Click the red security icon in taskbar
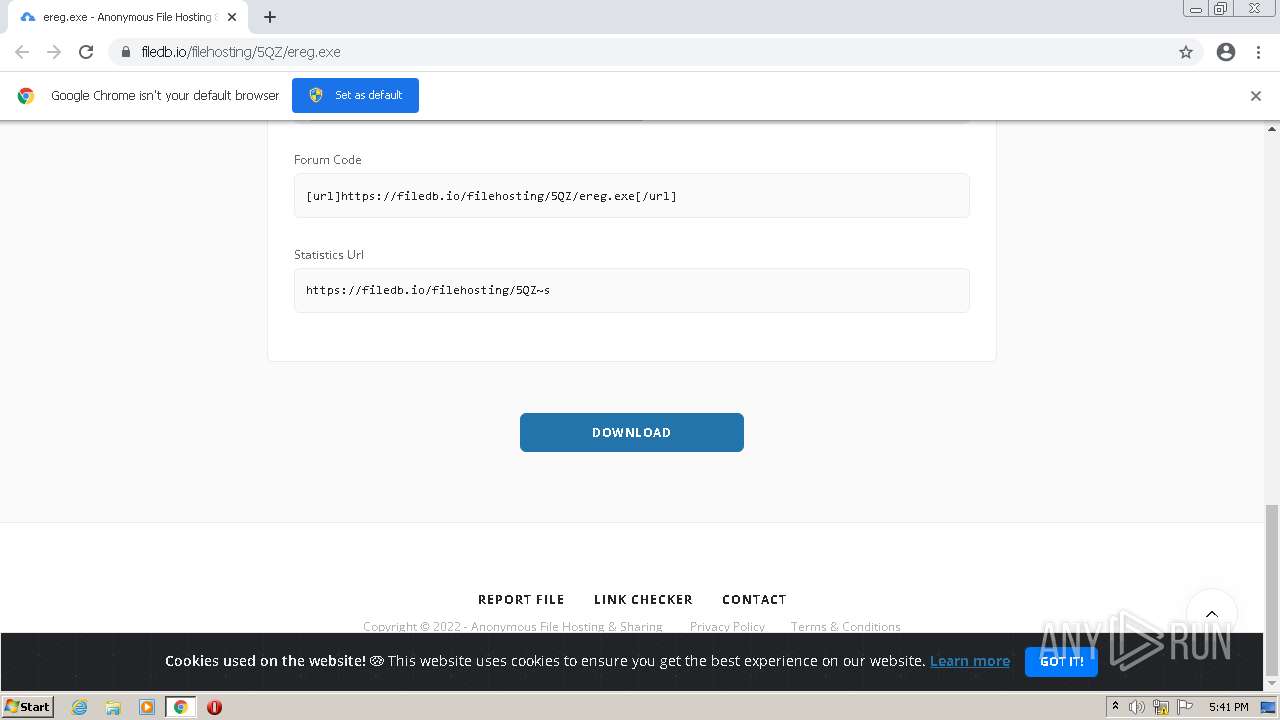1280x720 pixels. (x=214, y=707)
